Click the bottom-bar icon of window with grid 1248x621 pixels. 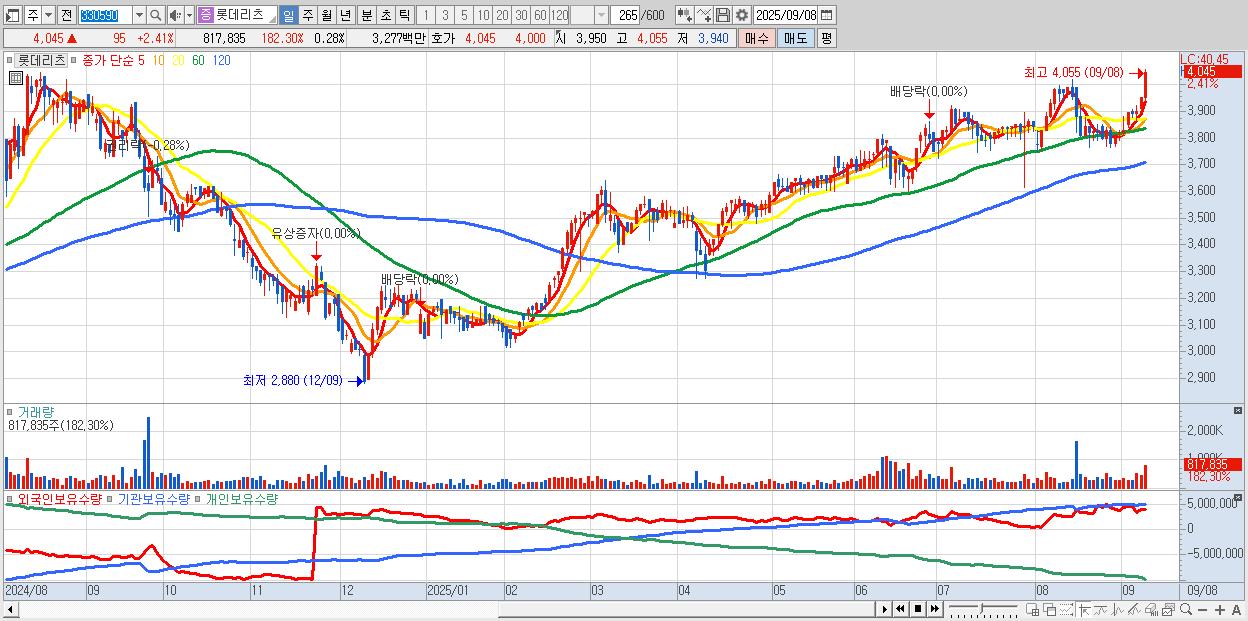(1033, 609)
